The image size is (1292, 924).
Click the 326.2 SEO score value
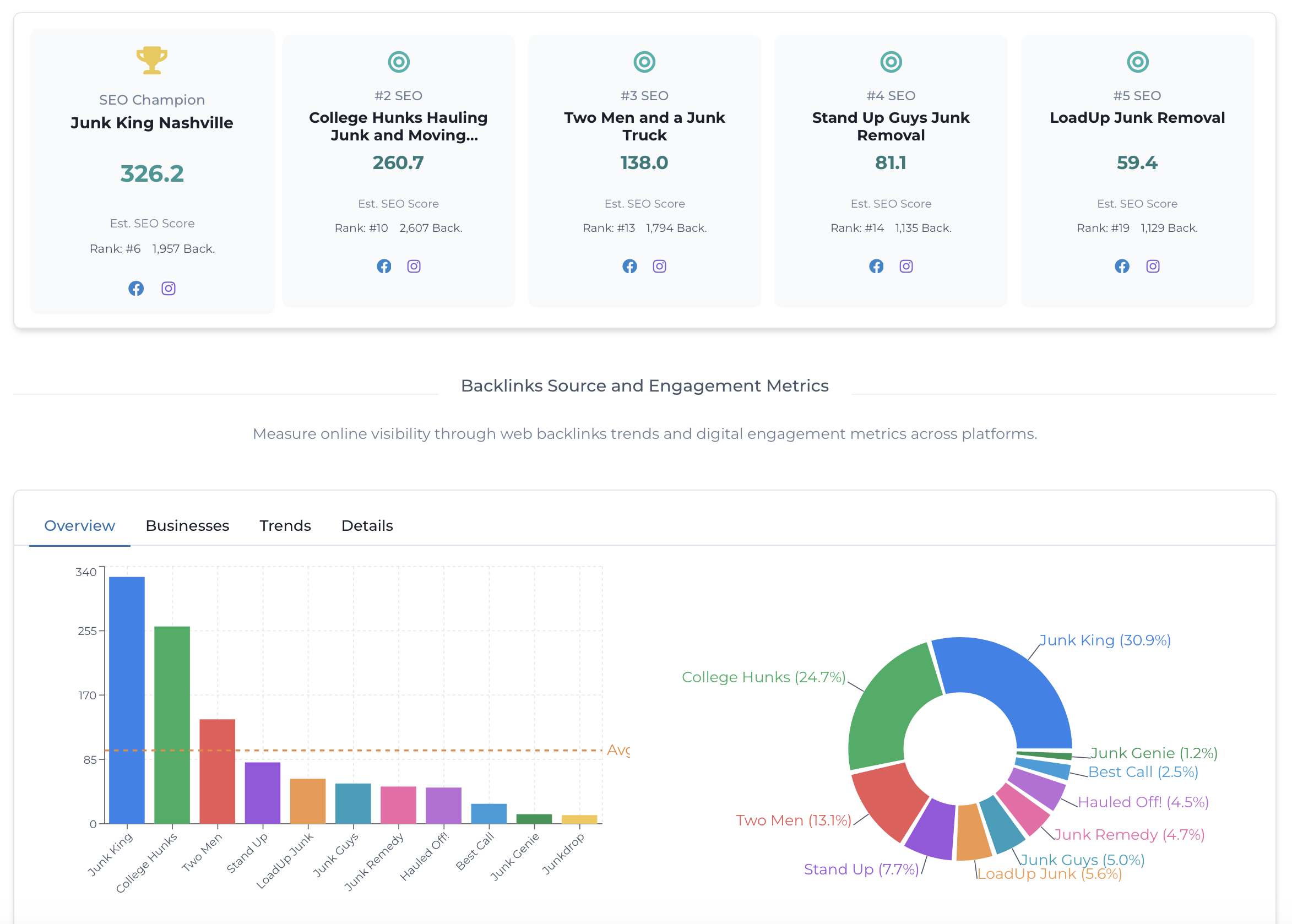click(x=152, y=173)
